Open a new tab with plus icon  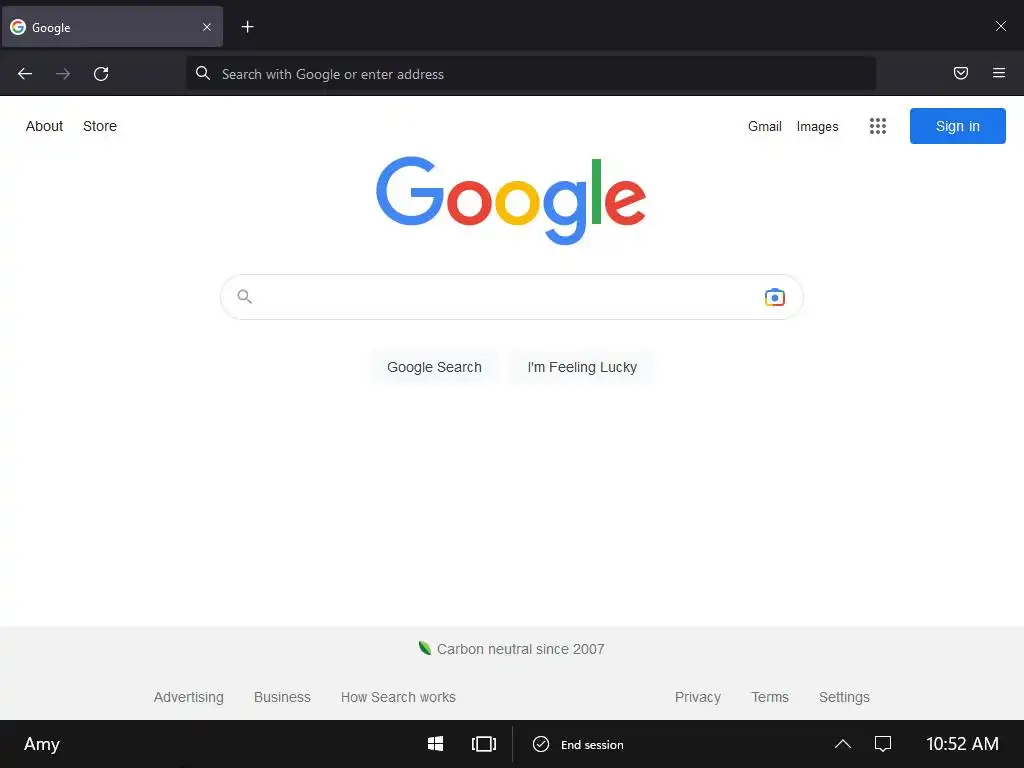tap(247, 27)
